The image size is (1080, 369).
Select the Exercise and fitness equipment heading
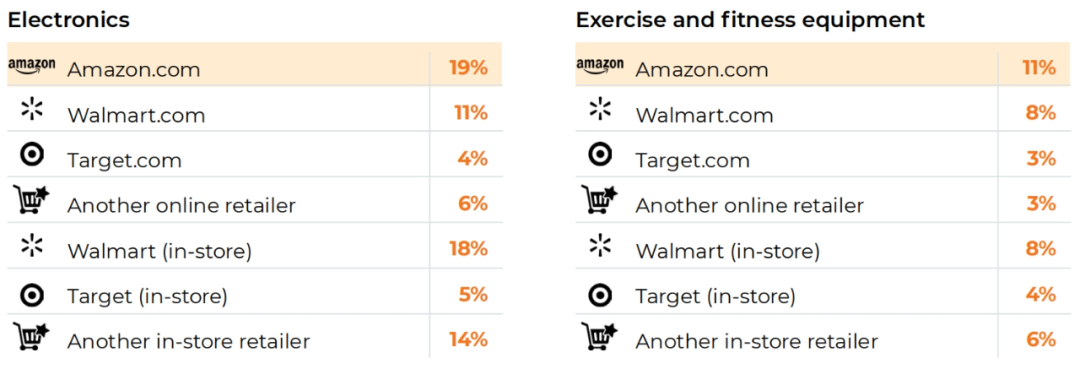pos(750,20)
